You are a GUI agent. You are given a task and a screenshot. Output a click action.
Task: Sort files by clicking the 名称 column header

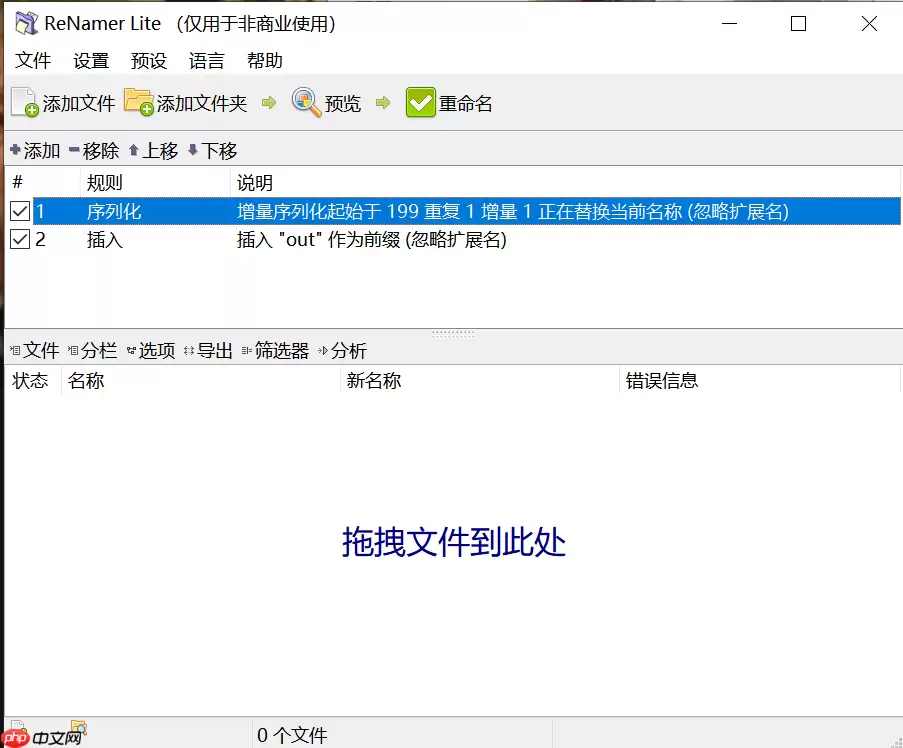coord(85,380)
